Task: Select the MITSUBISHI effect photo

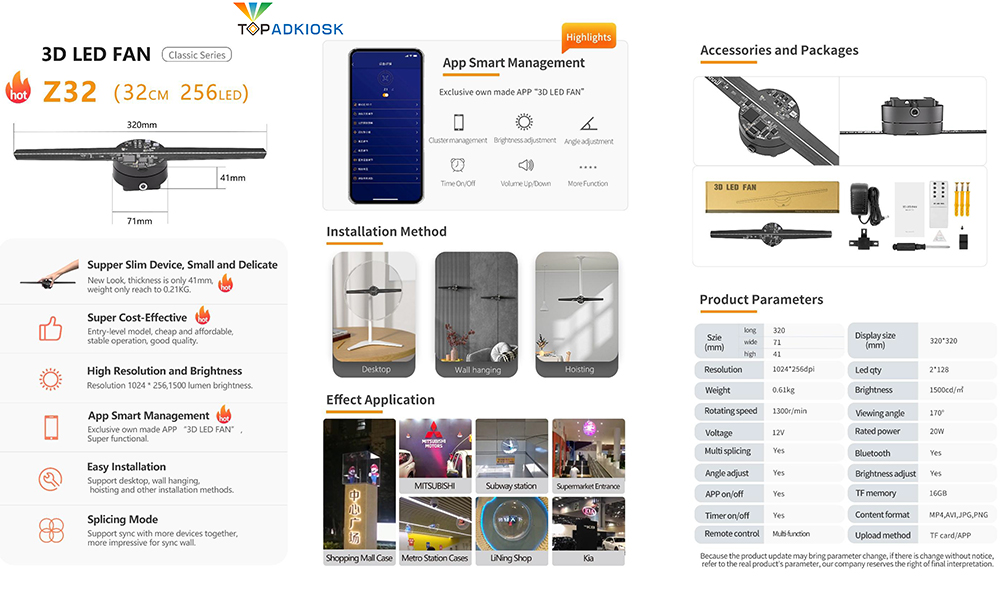Action: point(435,455)
